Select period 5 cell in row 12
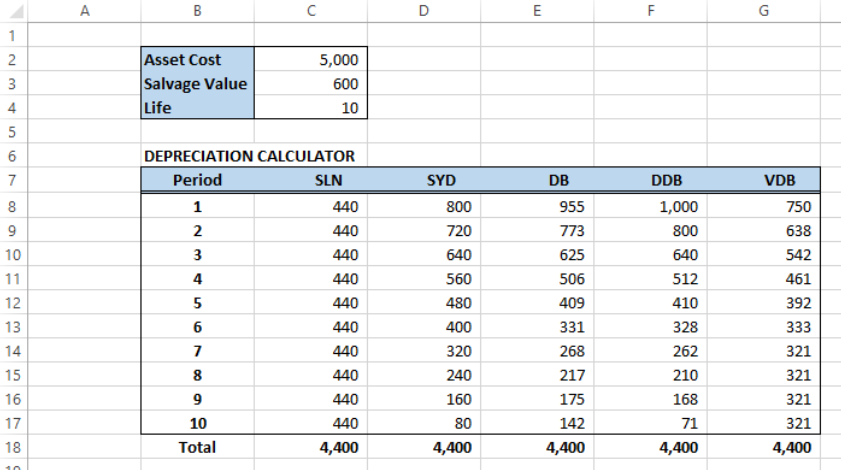This screenshot has width=841, height=470. pos(197,303)
